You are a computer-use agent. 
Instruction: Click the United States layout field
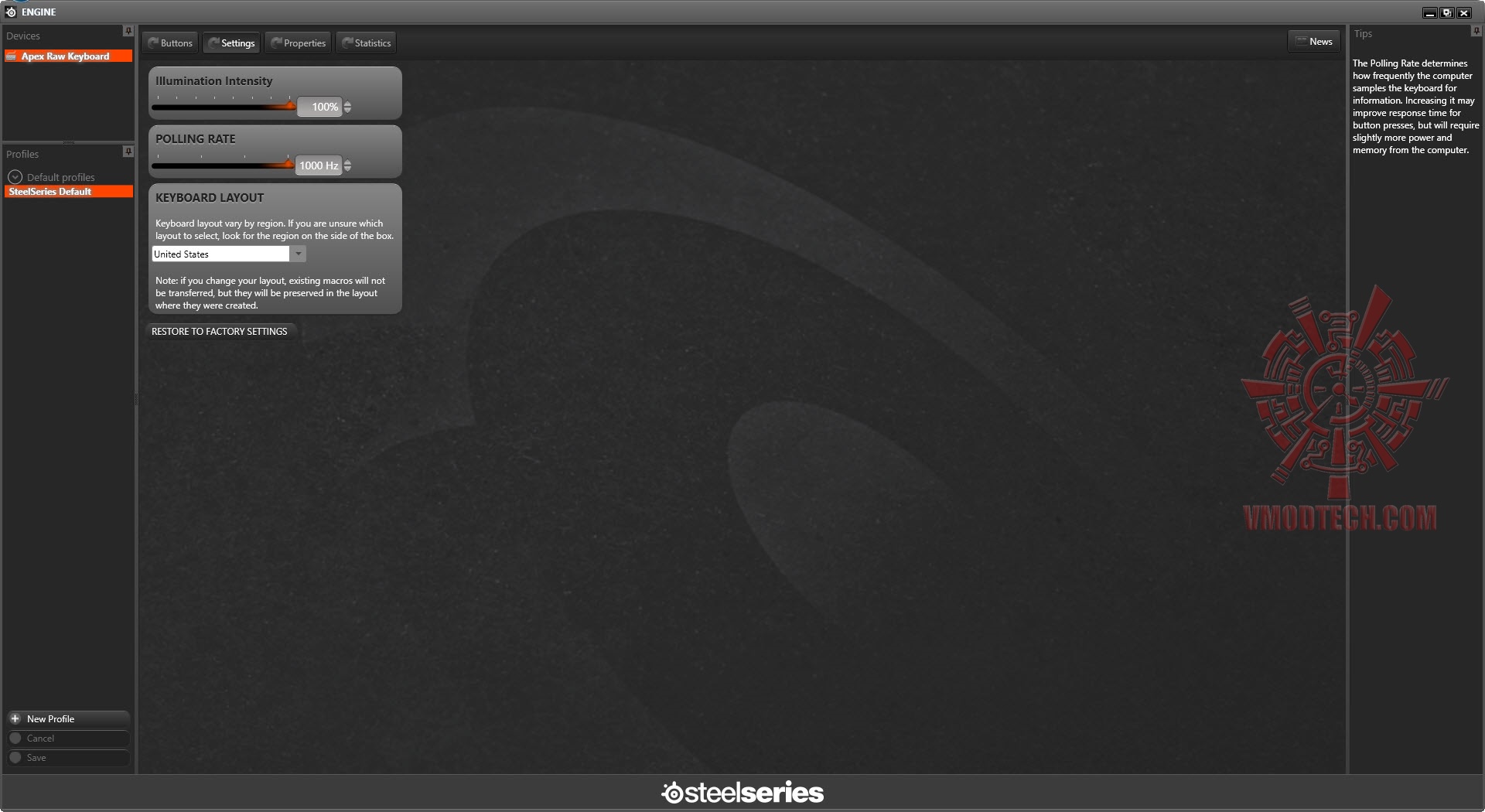(220, 254)
